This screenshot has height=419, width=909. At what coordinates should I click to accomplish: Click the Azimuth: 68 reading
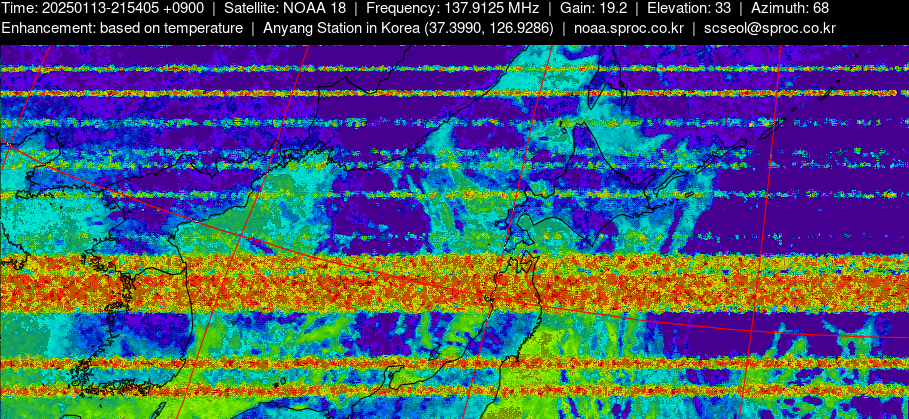[x=789, y=8]
